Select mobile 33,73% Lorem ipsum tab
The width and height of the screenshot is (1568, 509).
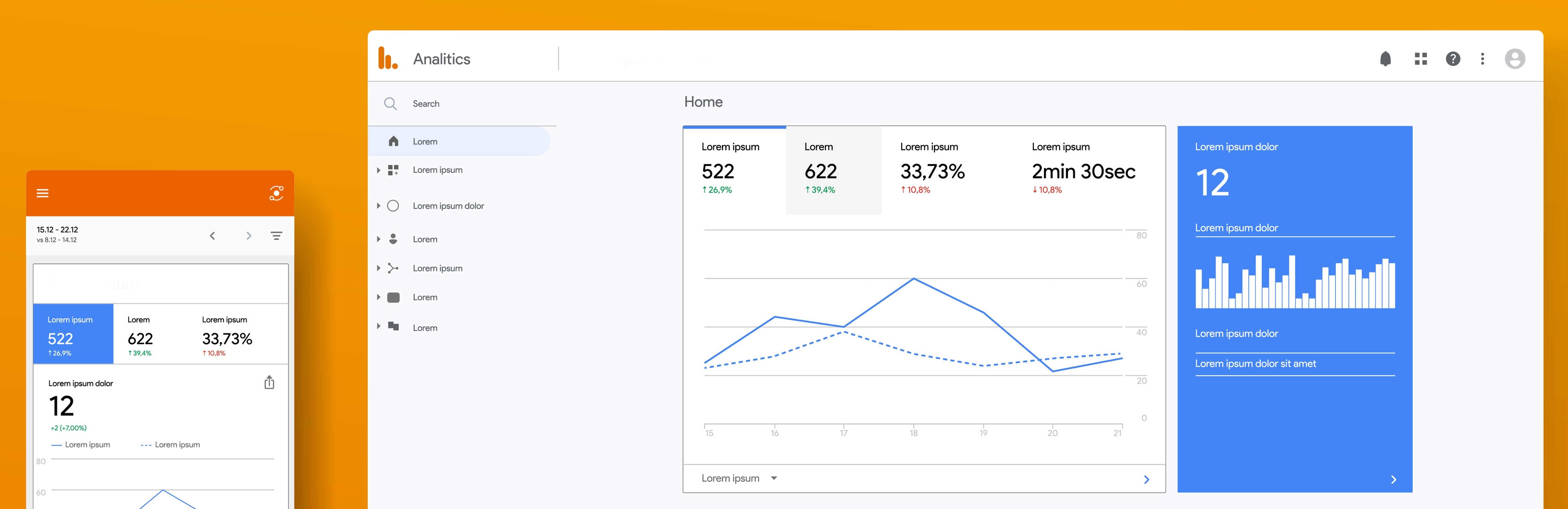pyautogui.click(x=237, y=334)
